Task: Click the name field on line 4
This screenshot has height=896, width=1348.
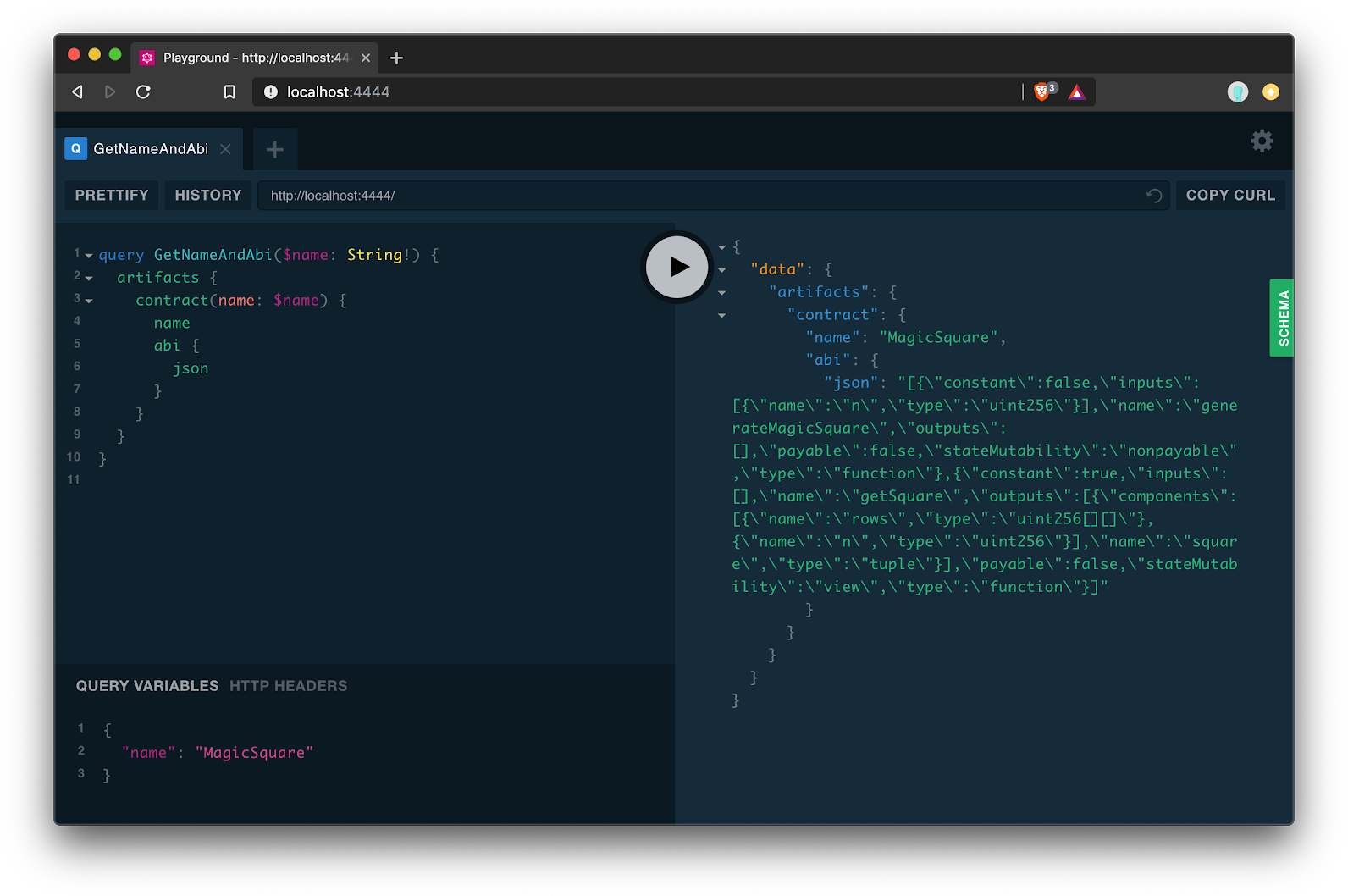Action: (172, 324)
